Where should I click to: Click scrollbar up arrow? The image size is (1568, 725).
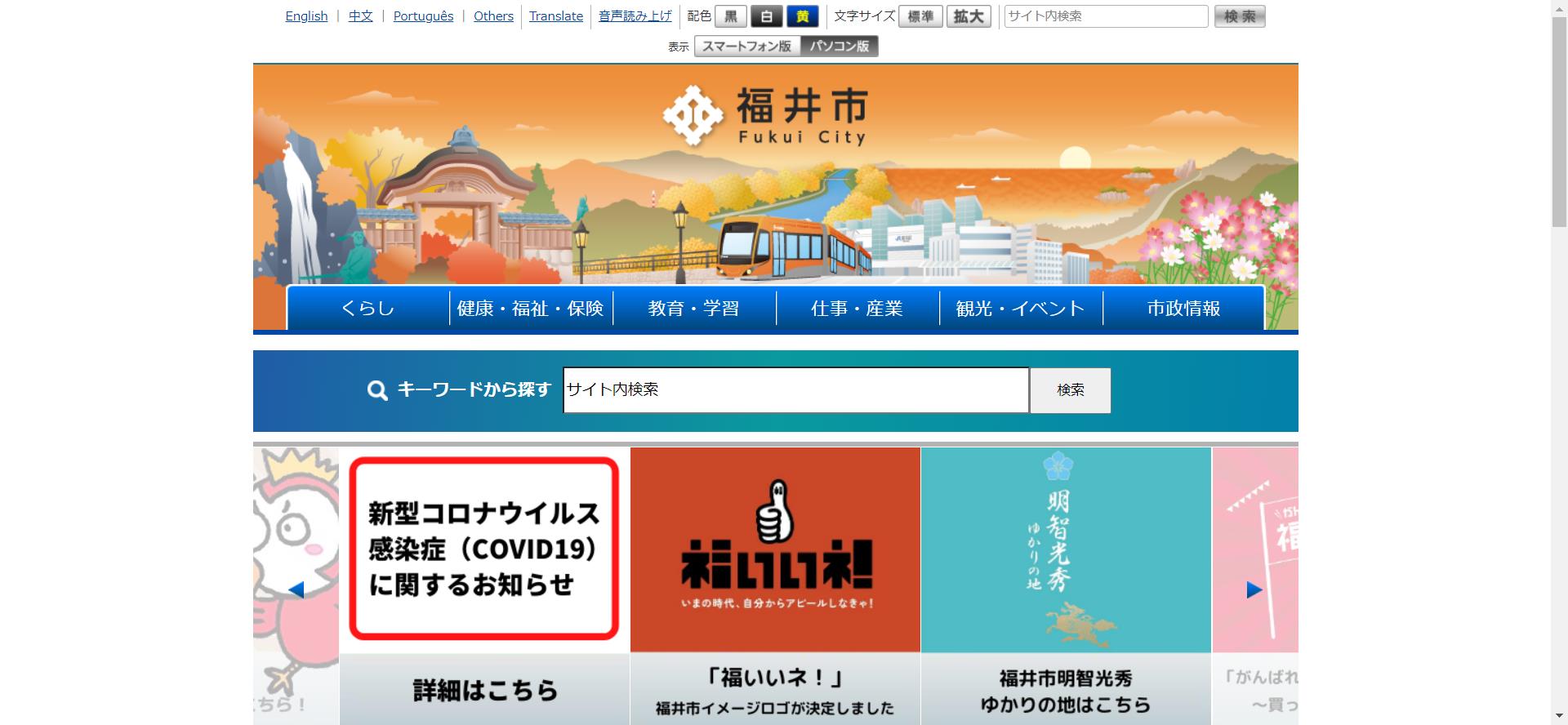click(1559, 7)
